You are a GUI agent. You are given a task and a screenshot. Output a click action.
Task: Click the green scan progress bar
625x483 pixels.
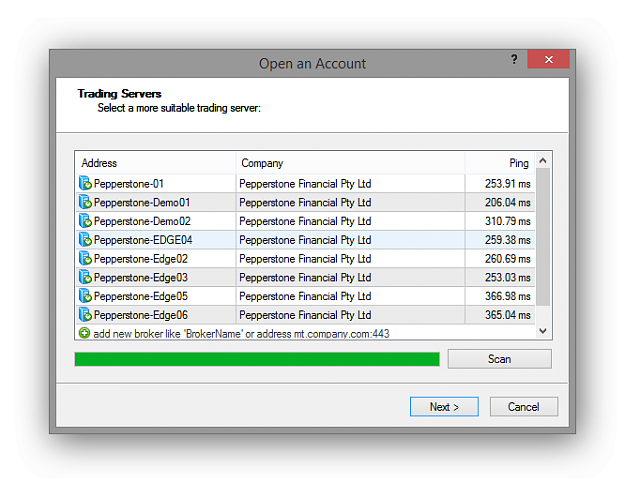257,359
